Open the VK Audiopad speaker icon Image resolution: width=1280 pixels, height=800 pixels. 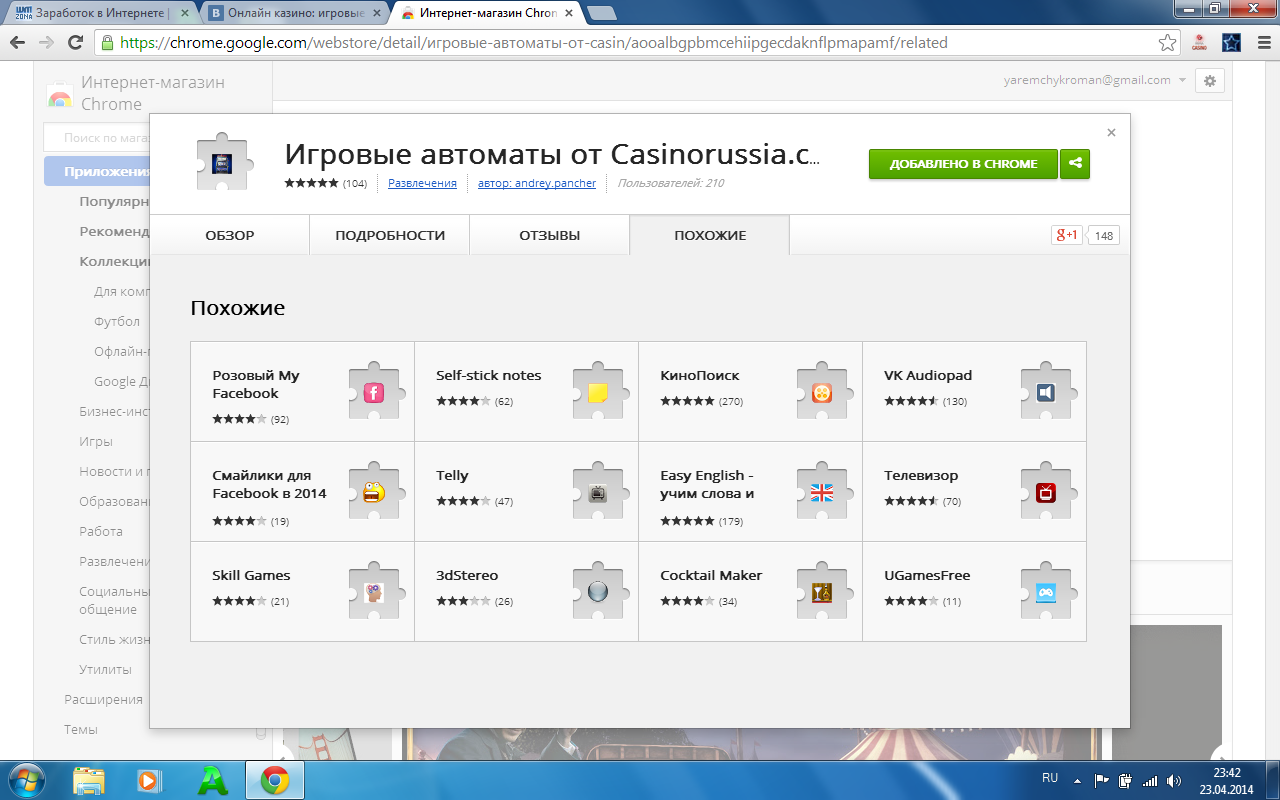point(1046,392)
